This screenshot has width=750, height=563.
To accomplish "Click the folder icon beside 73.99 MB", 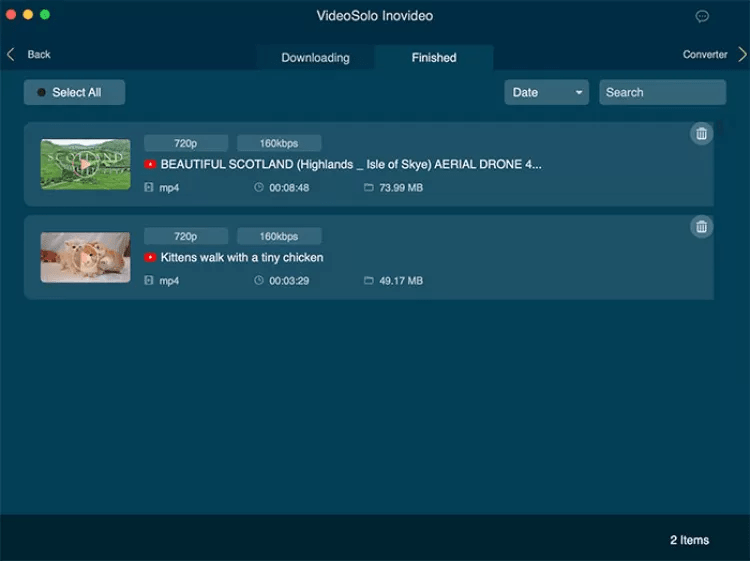I will pyautogui.click(x=368, y=188).
